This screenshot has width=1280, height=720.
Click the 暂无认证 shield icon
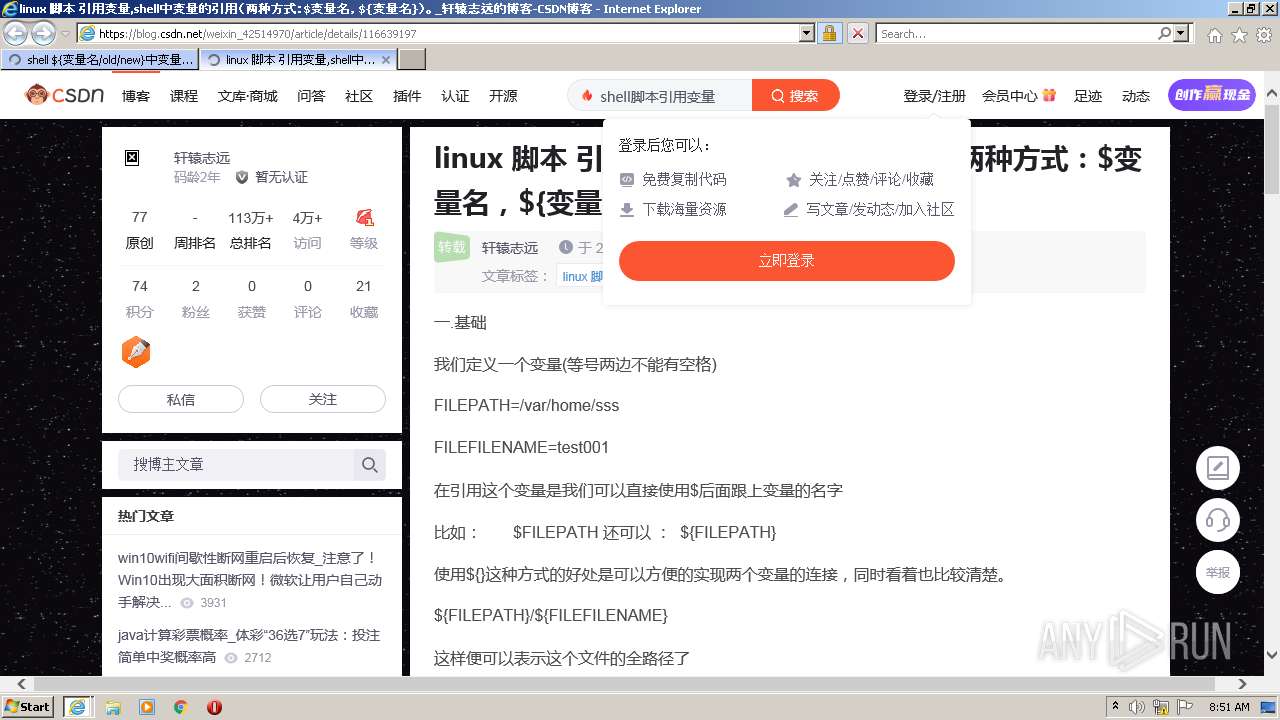coord(242,177)
